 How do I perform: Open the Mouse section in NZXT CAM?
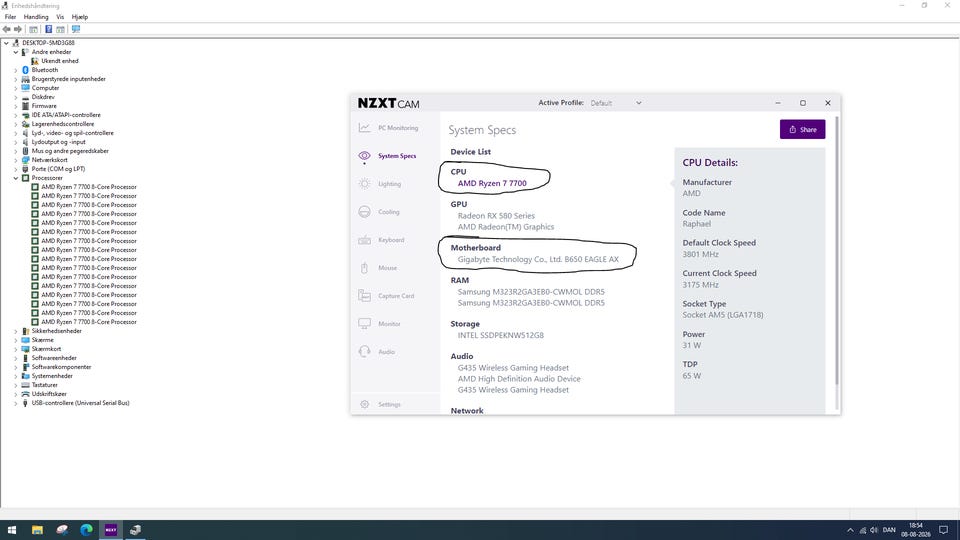click(x=378, y=268)
